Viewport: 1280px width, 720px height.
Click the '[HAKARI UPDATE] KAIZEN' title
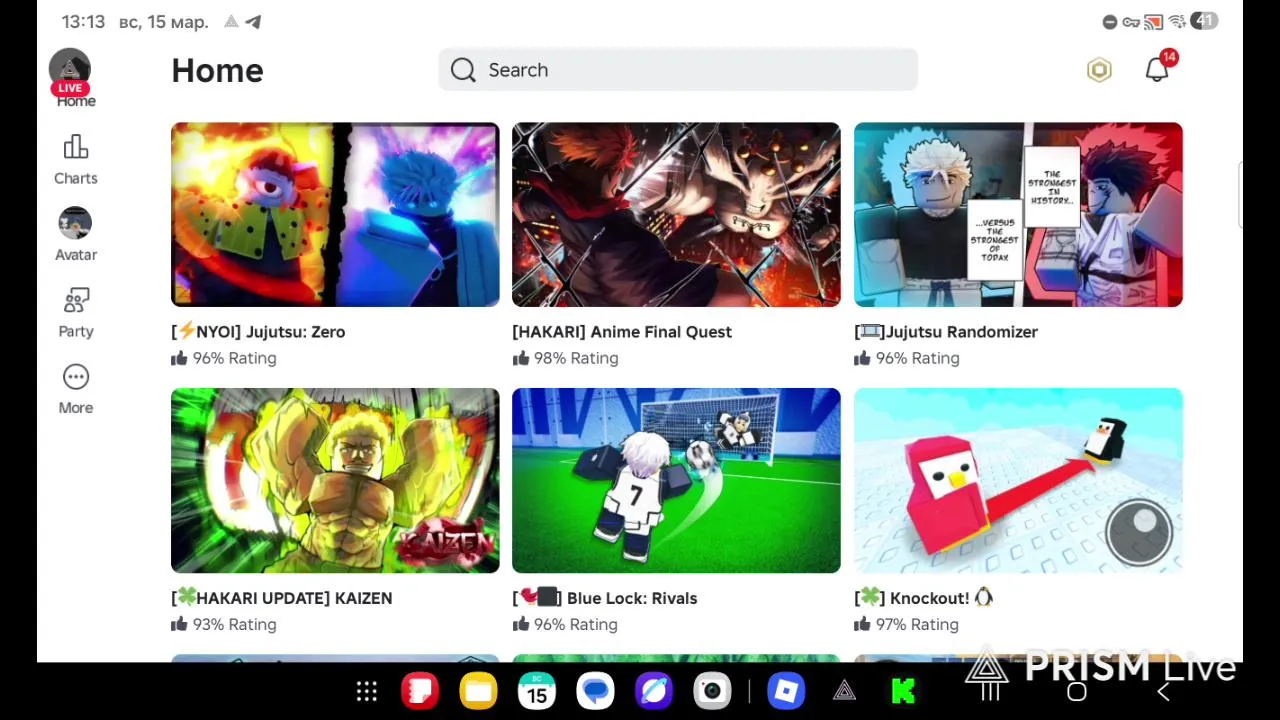pyautogui.click(x=282, y=598)
